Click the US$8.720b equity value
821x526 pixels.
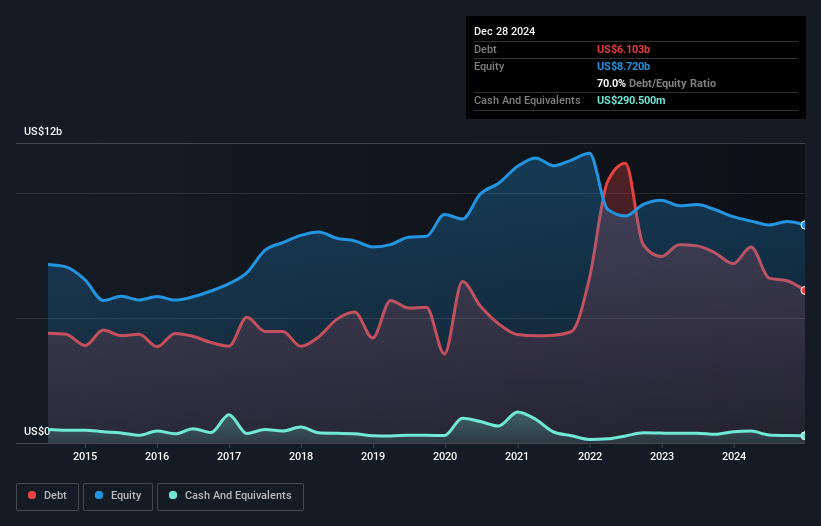(623, 66)
